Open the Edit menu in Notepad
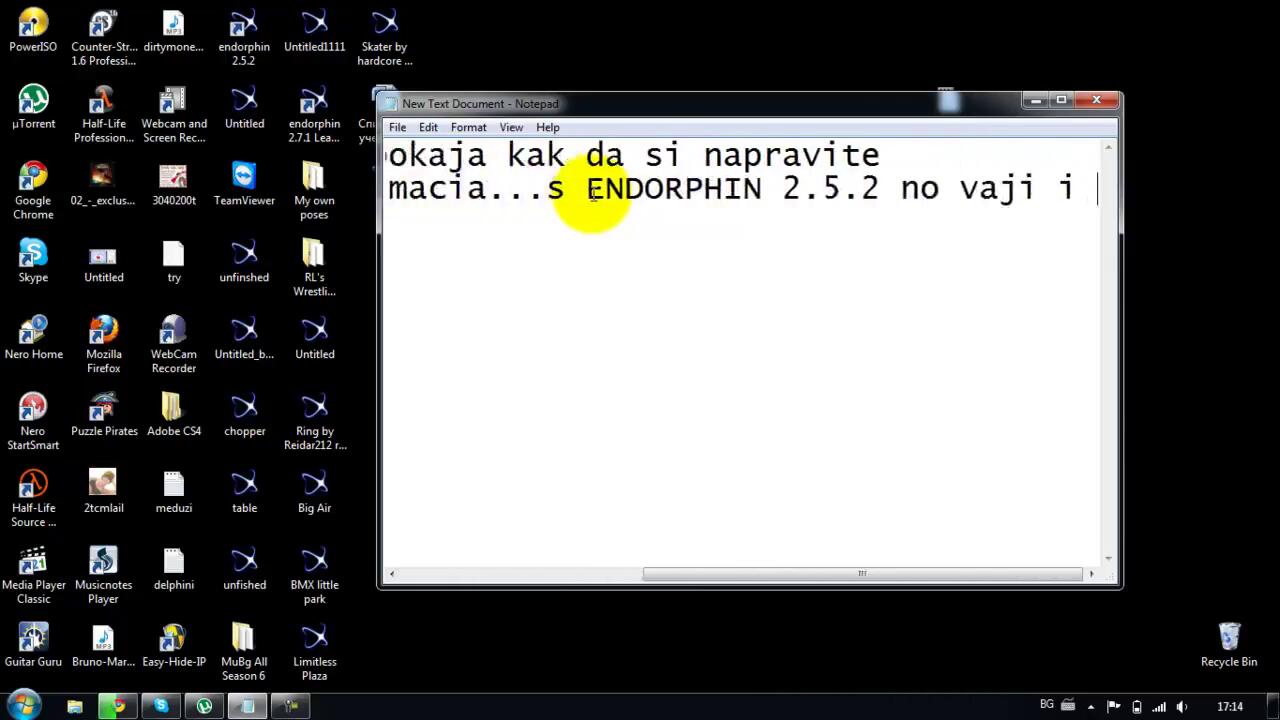The image size is (1280, 720). tap(428, 127)
